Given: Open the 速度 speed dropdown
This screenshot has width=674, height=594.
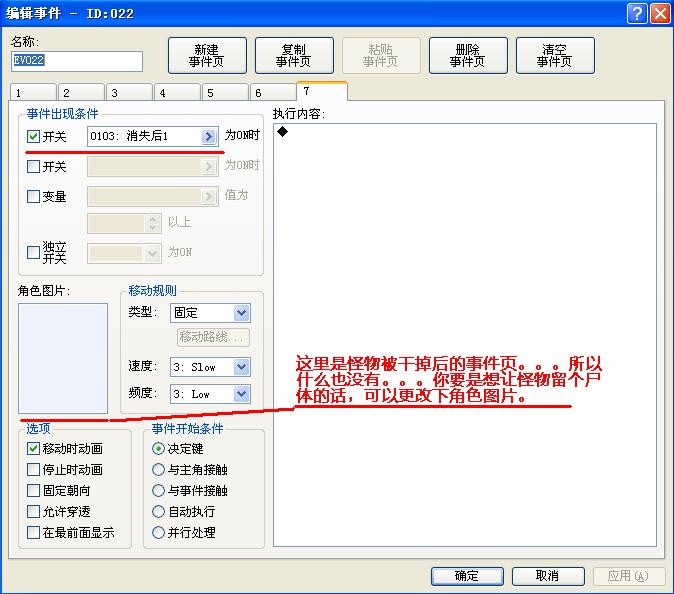Looking at the screenshot, I should (242, 367).
